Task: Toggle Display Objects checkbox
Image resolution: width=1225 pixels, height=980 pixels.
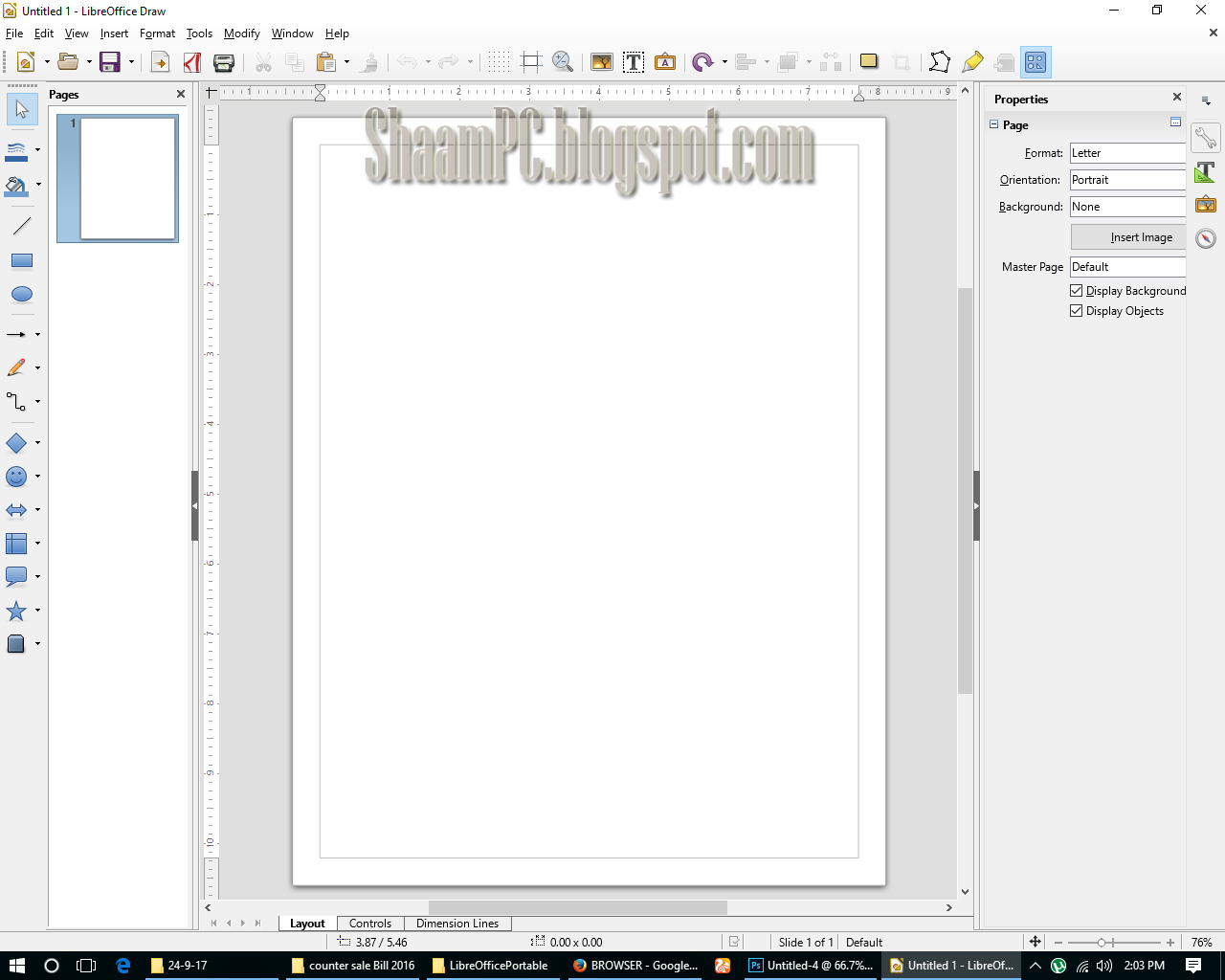Action: pyautogui.click(x=1077, y=311)
